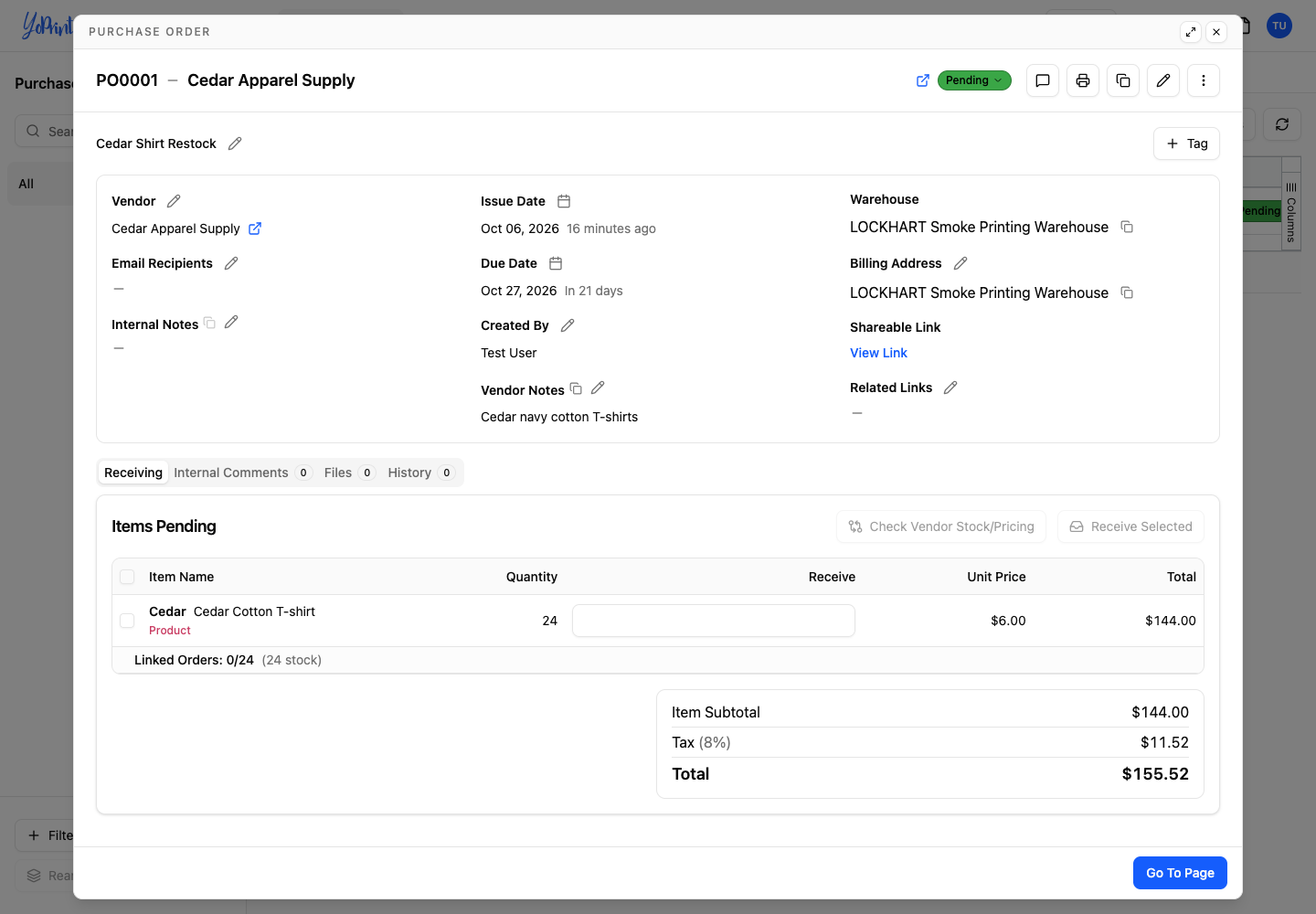This screenshot has width=1316, height=914.
Task: Check the Cedar Cotton T-shirt row
Action: click(127, 621)
